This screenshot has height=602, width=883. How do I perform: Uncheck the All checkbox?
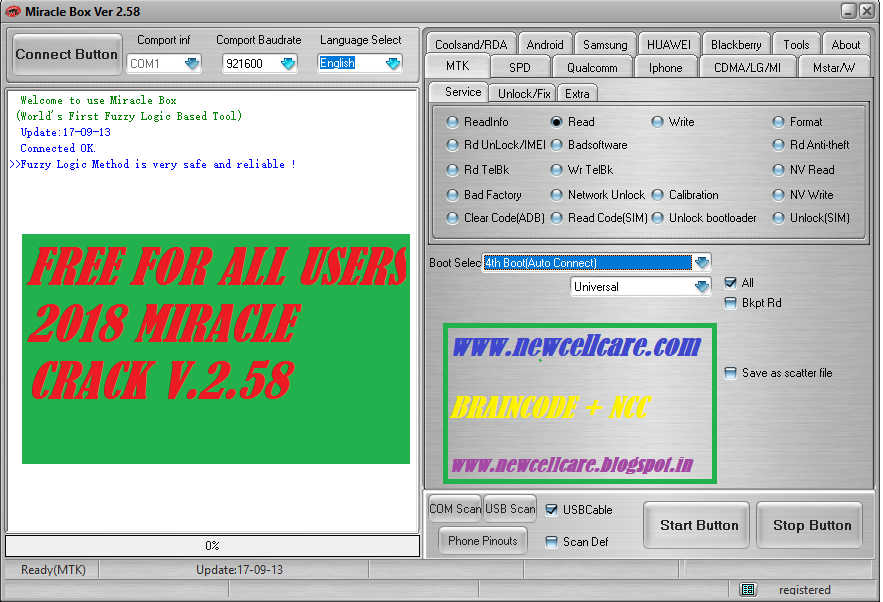(730, 283)
